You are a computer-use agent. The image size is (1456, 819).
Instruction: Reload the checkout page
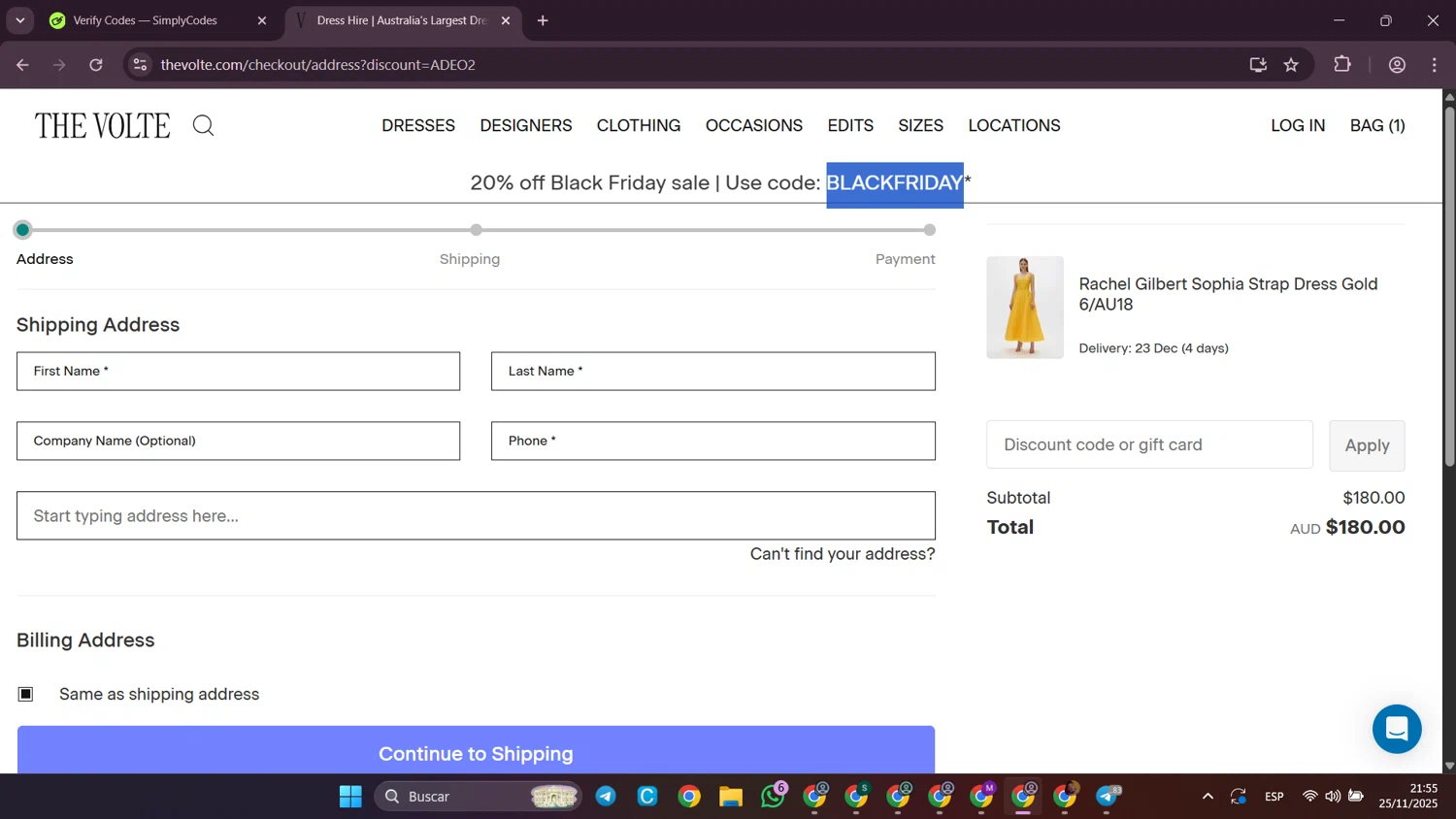96,65
